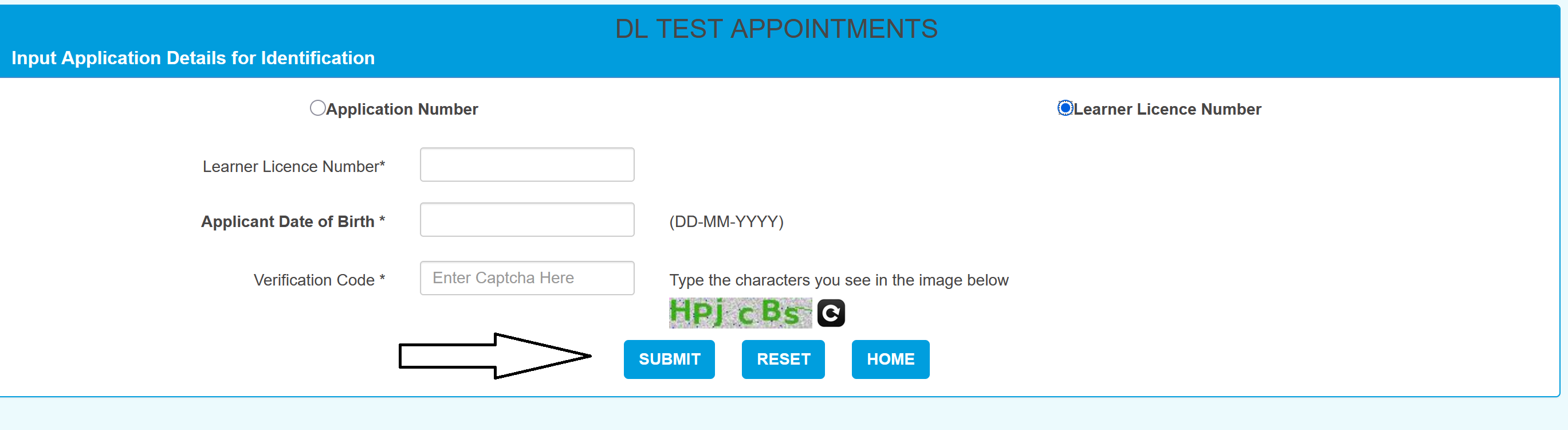Screen dimensions: 1568x430
Task: Click the Learner Licence Number label text
Action: pyautogui.click(x=294, y=166)
